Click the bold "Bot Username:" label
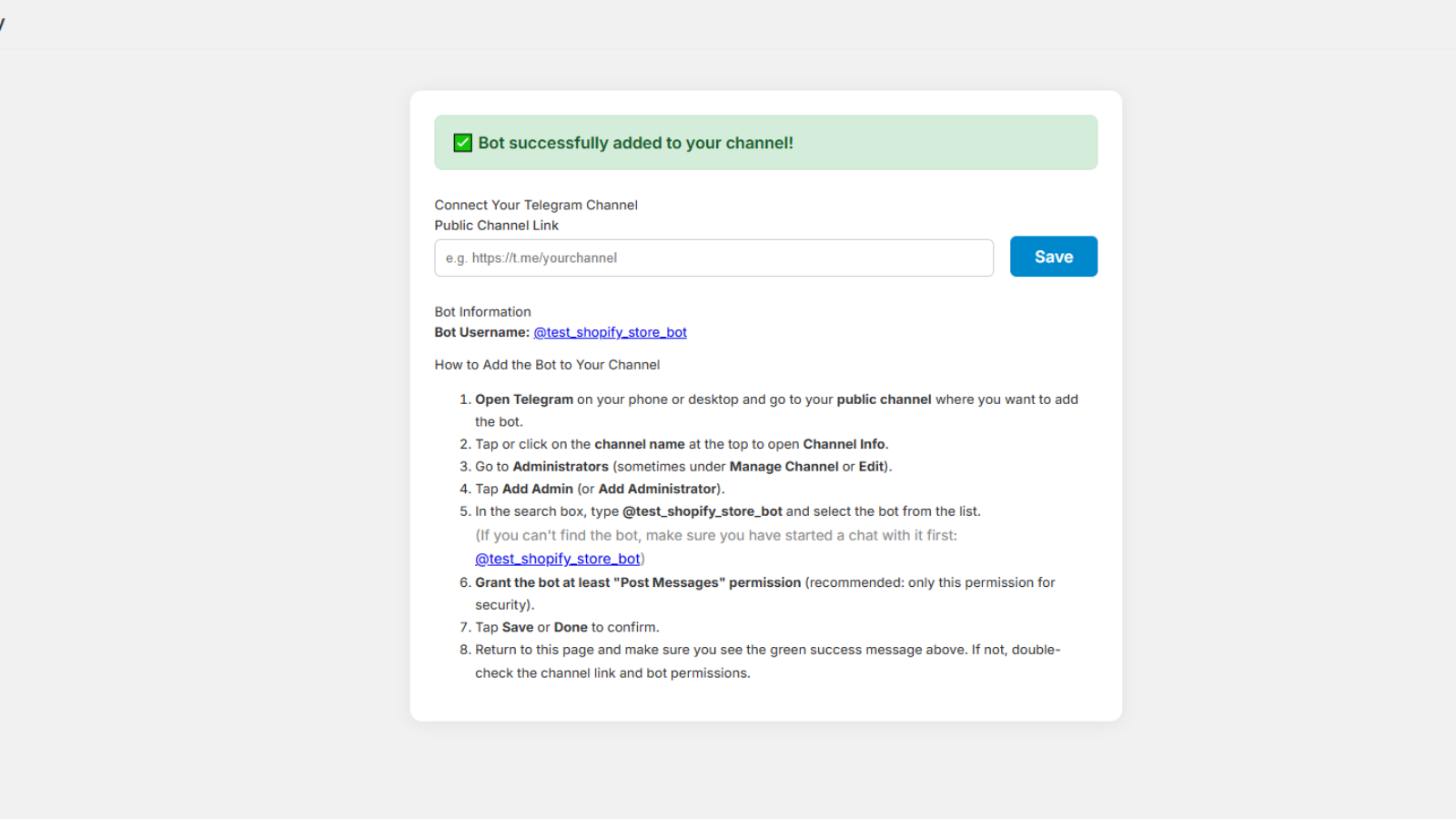This screenshot has width=1456, height=819. pyautogui.click(x=481, y=332)
